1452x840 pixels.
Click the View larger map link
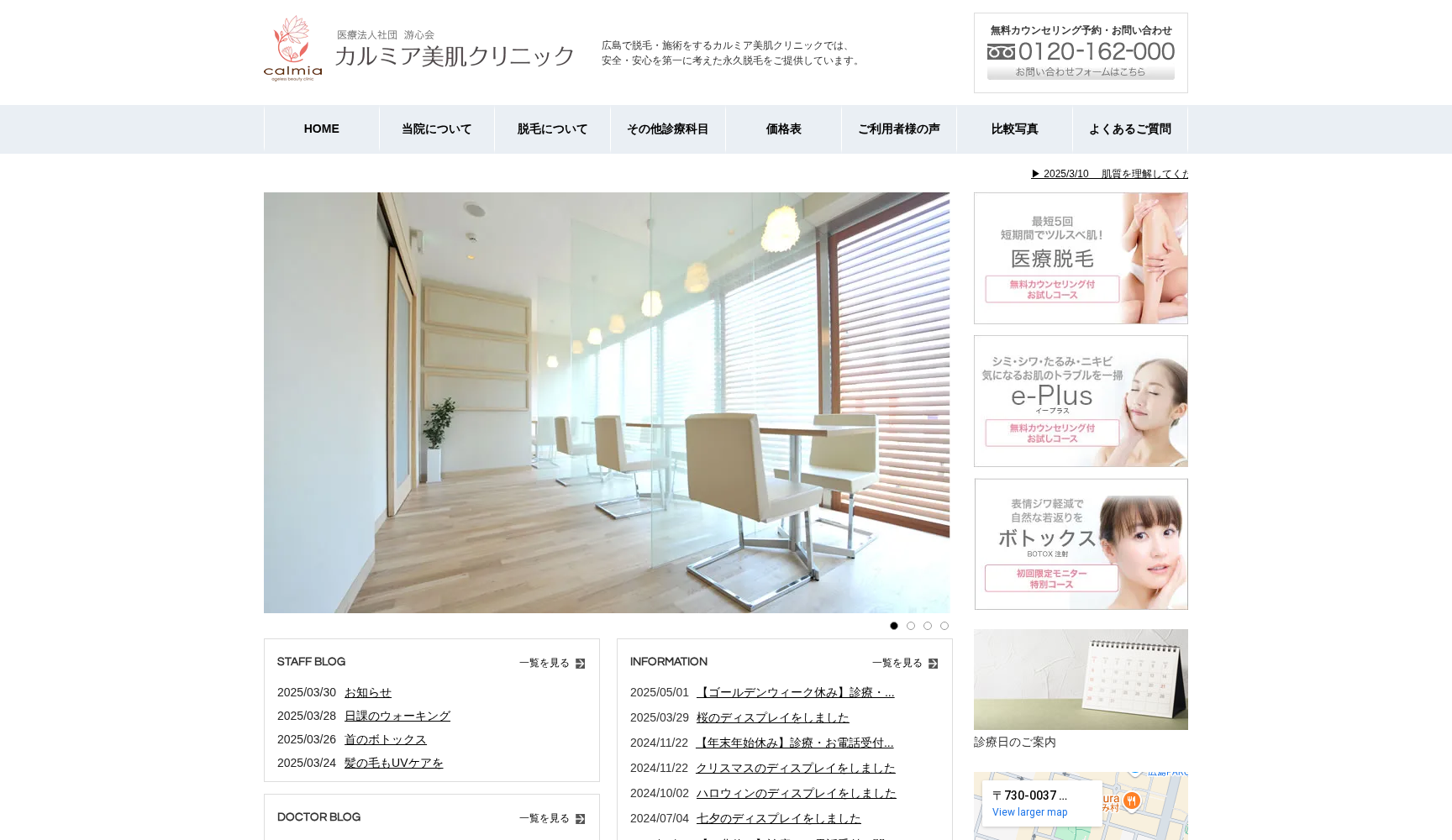pos(1029,811)
